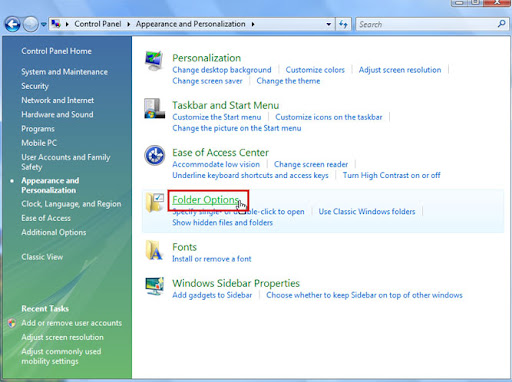Go to Control Panel Home in sidebar
Viewport: 512px width, 382px height.
click(x=56, y=51)
